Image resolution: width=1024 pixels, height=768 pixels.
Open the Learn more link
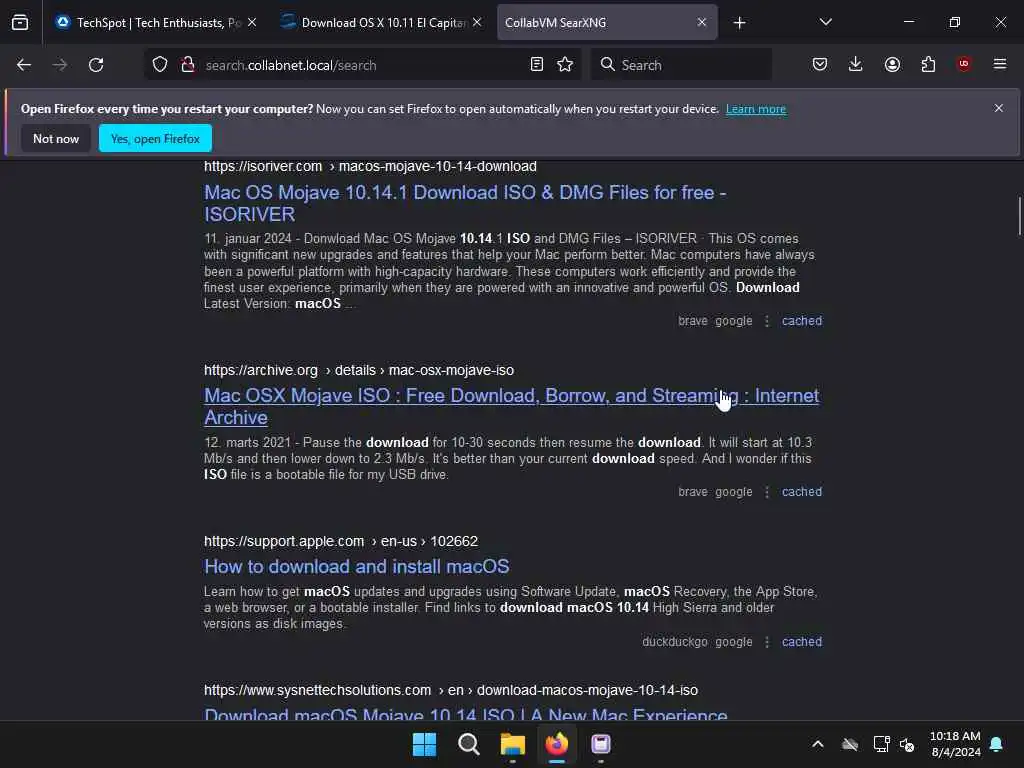tap(756, 109)
